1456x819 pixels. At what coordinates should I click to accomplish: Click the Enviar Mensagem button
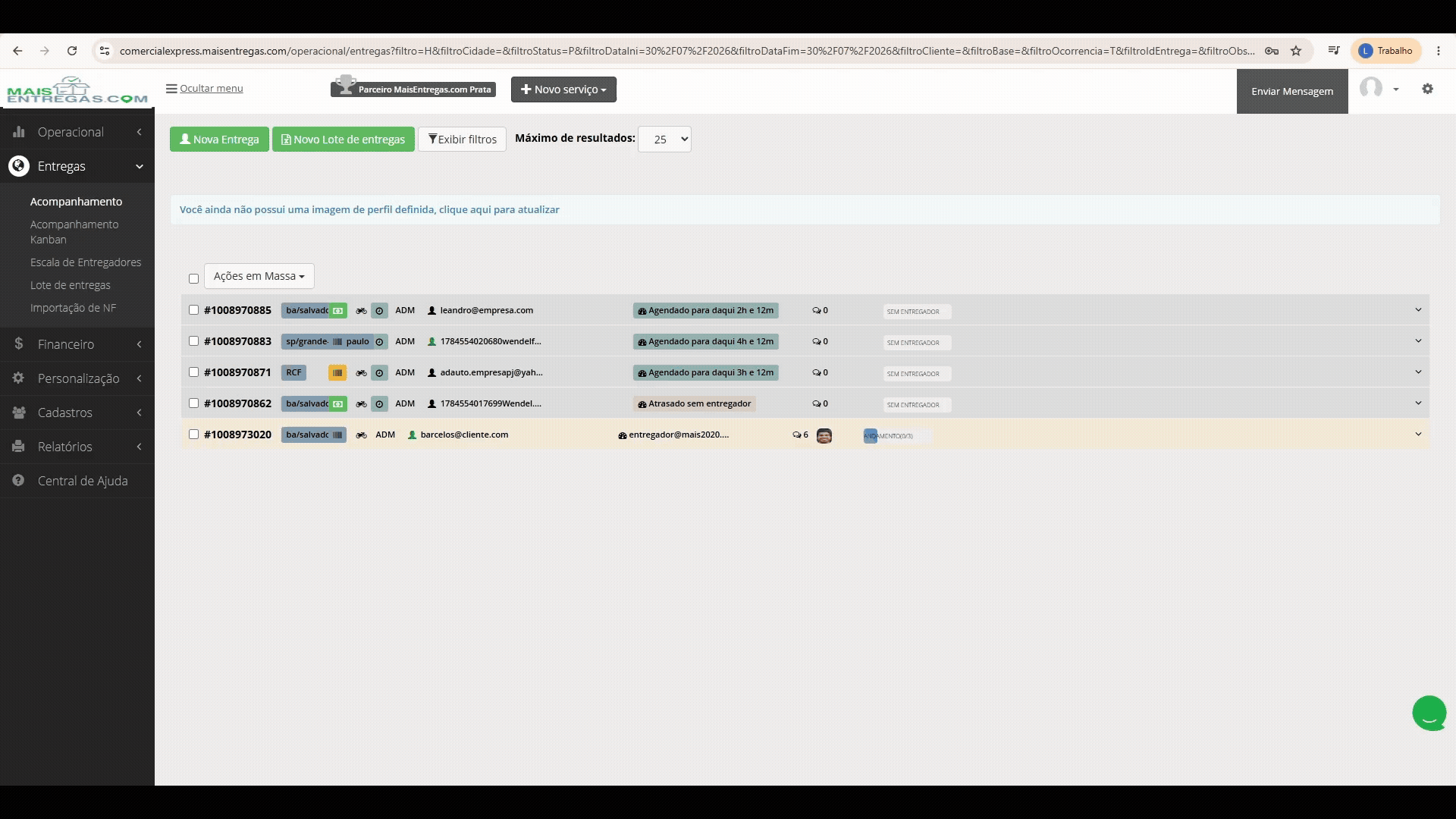pyautogui.click(x=1292, y=92)
